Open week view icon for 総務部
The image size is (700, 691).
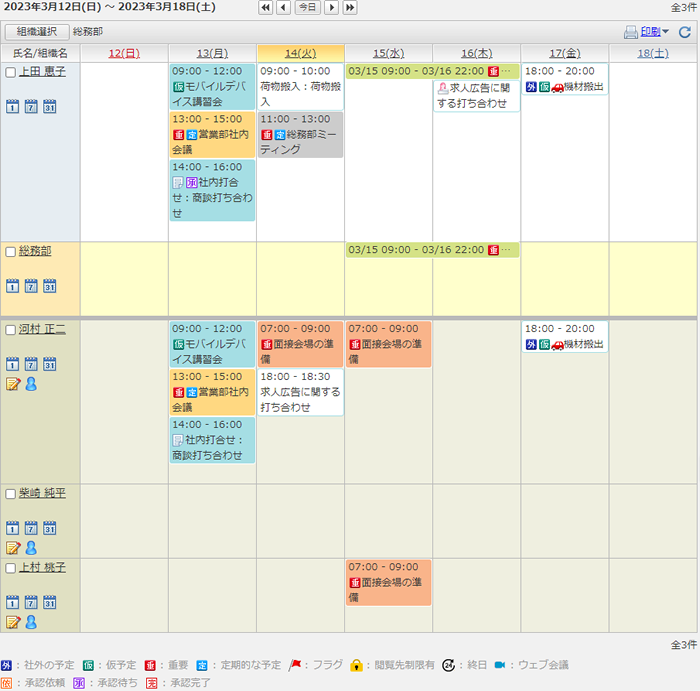click(x=31, y=285)
